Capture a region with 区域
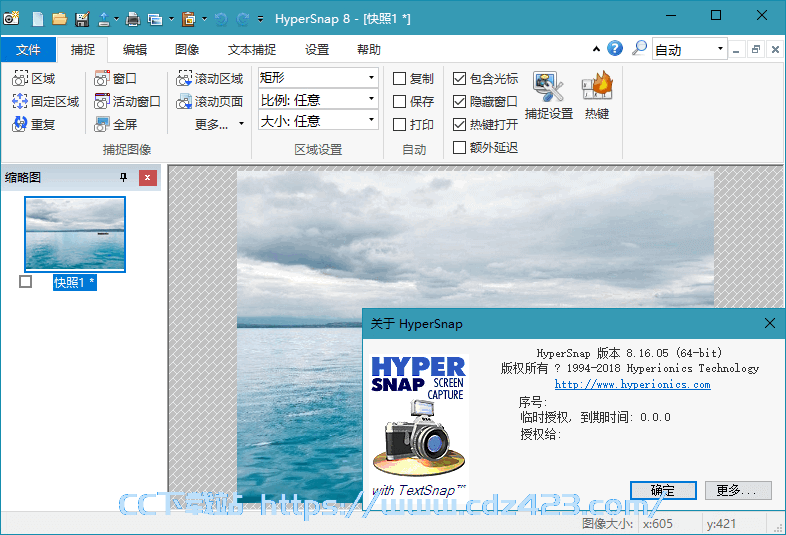Screen dimensions: 786x535 (34, 78)
